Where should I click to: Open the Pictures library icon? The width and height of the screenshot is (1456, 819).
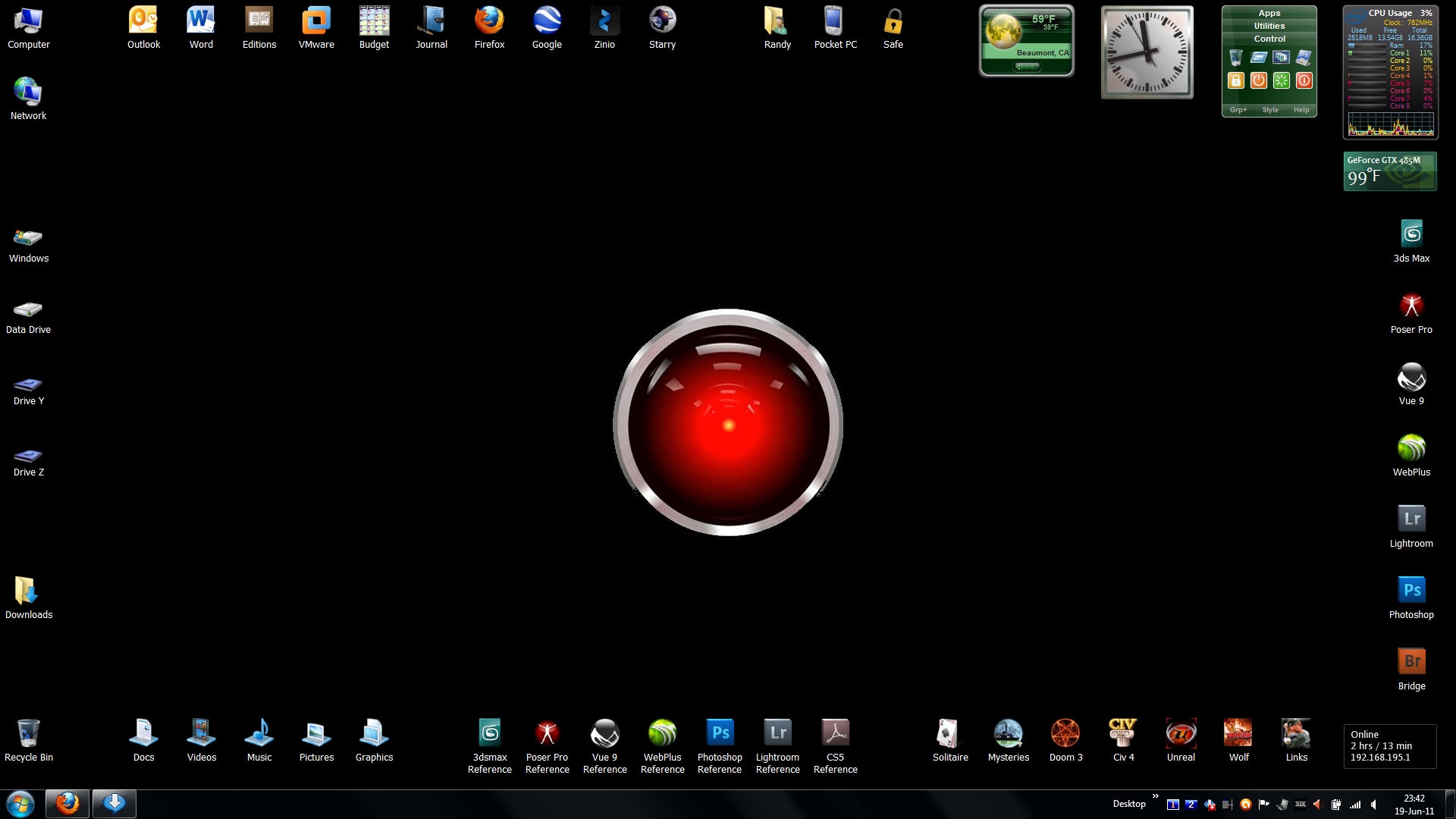[x=316, y=741]
